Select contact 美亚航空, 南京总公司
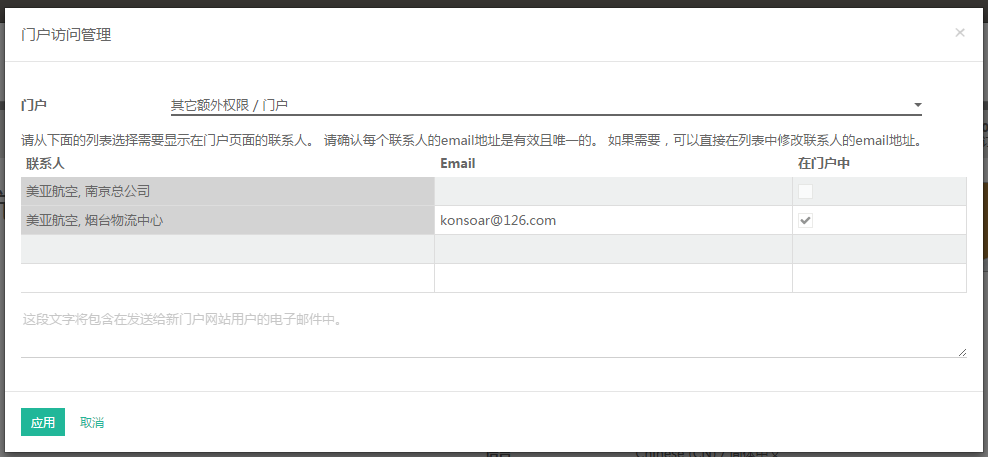 [x=227, y=192]
